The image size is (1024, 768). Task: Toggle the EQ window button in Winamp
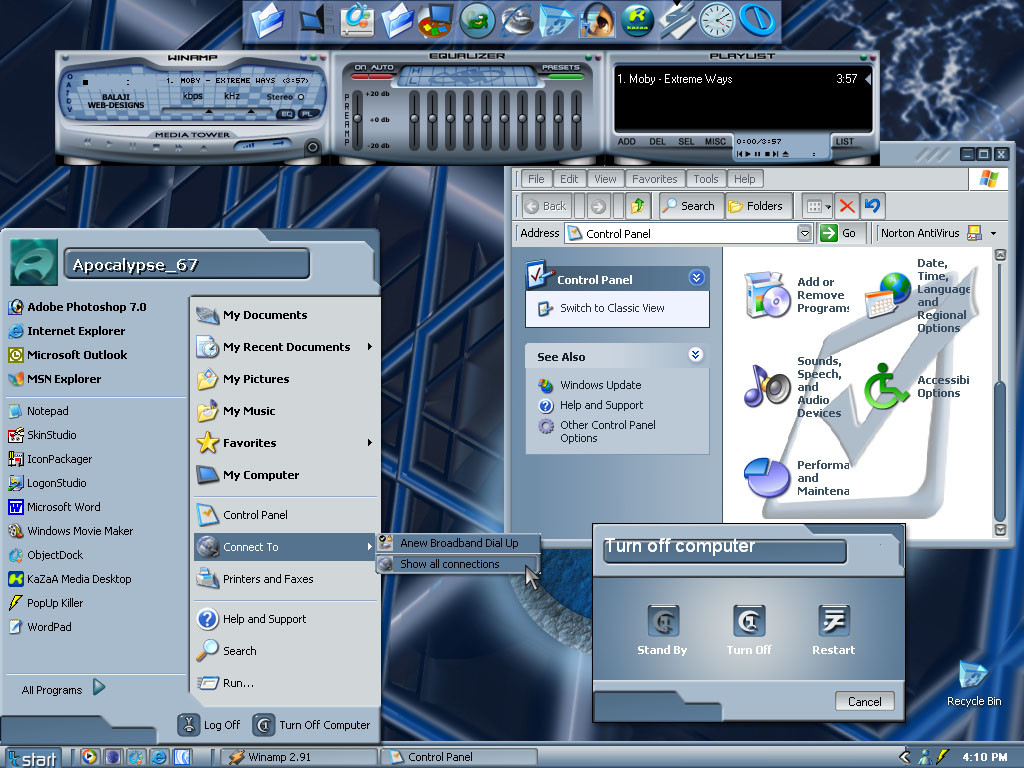coord(287,114)
